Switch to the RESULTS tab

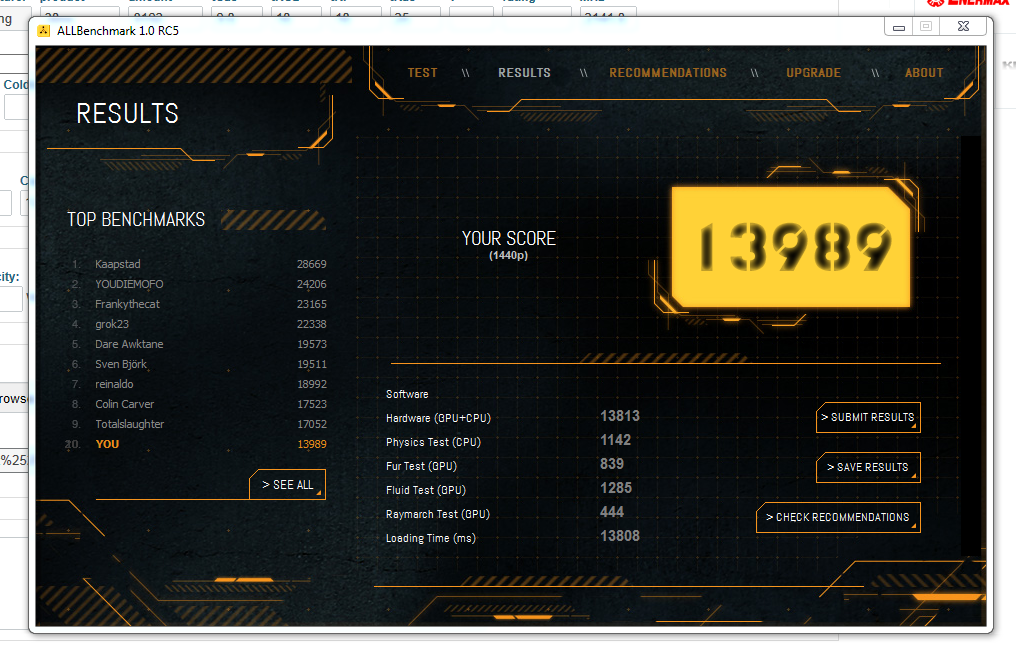point(524,73)
